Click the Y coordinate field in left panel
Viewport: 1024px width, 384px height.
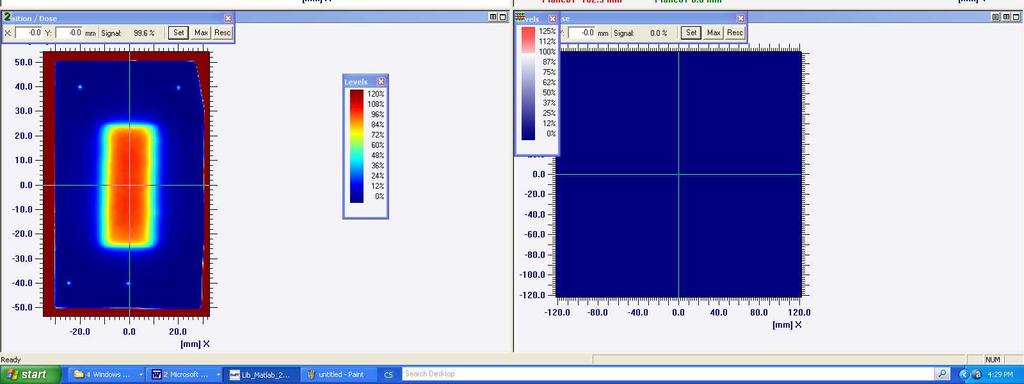(x=69, y=33)
